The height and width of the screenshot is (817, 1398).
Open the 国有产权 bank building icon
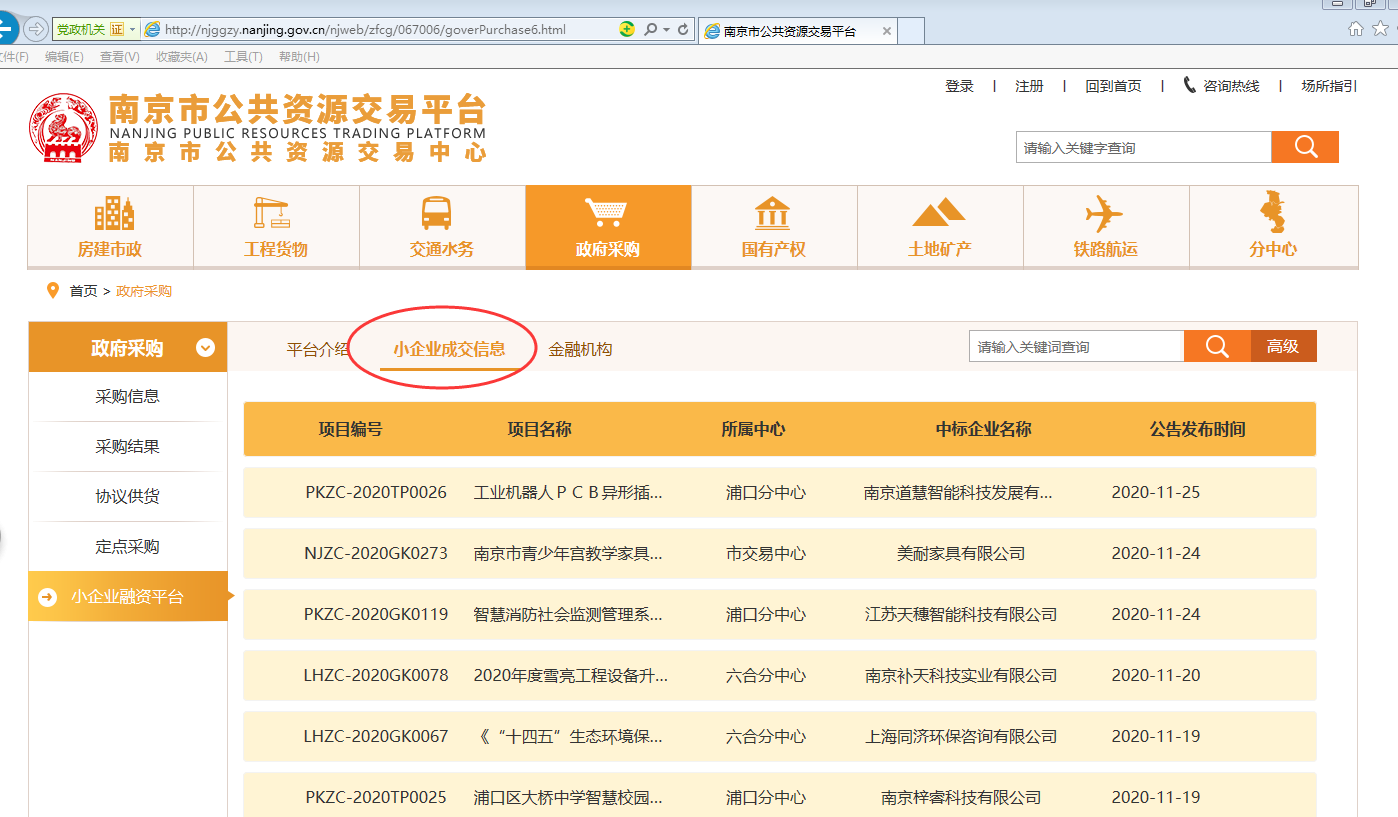pyautogui.click(x=772, y=213)
